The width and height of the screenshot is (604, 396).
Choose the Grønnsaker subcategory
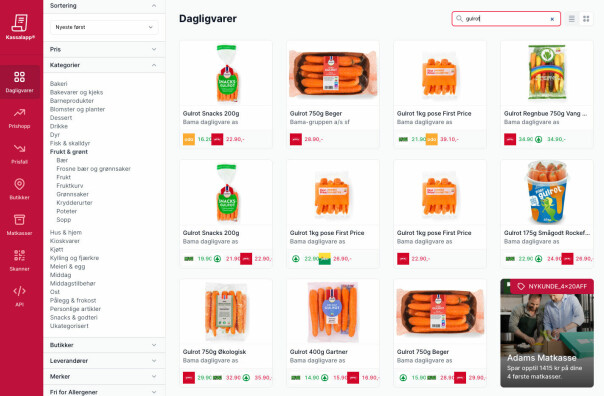[72, 194]
